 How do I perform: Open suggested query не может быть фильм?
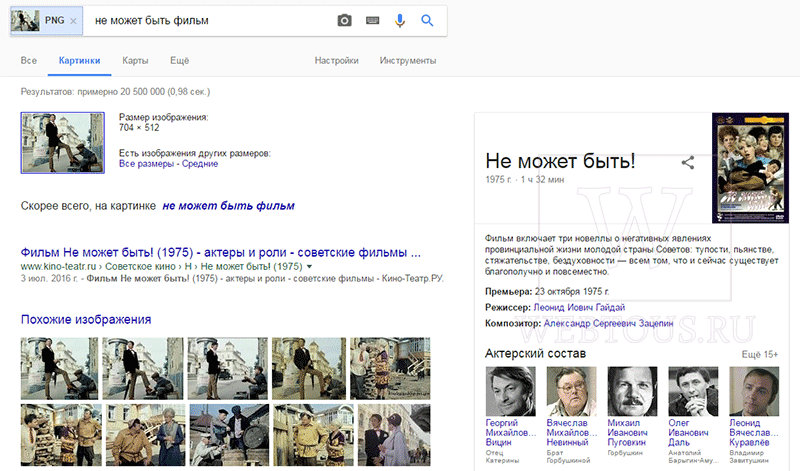click(x=229, y=206)
